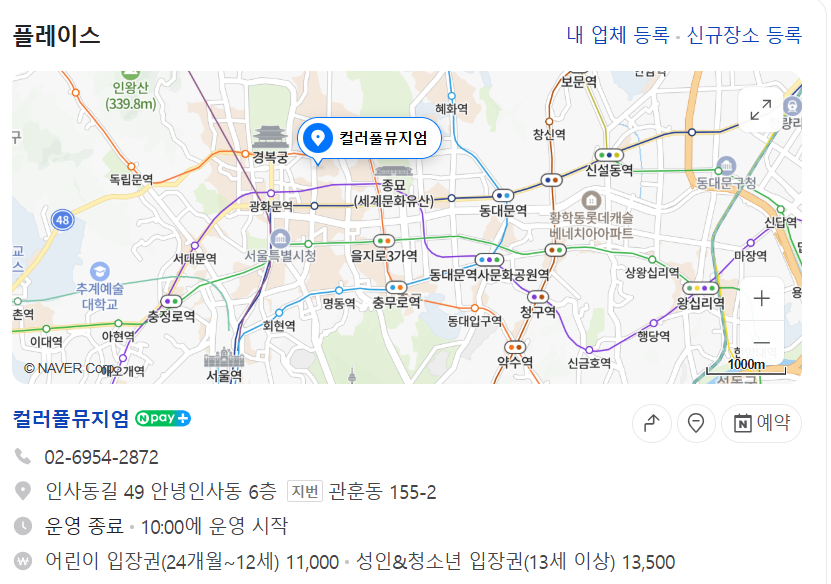Click 관훈동 155-2 lot address
The height and width of the screenshot is (584, 831).
382,492
